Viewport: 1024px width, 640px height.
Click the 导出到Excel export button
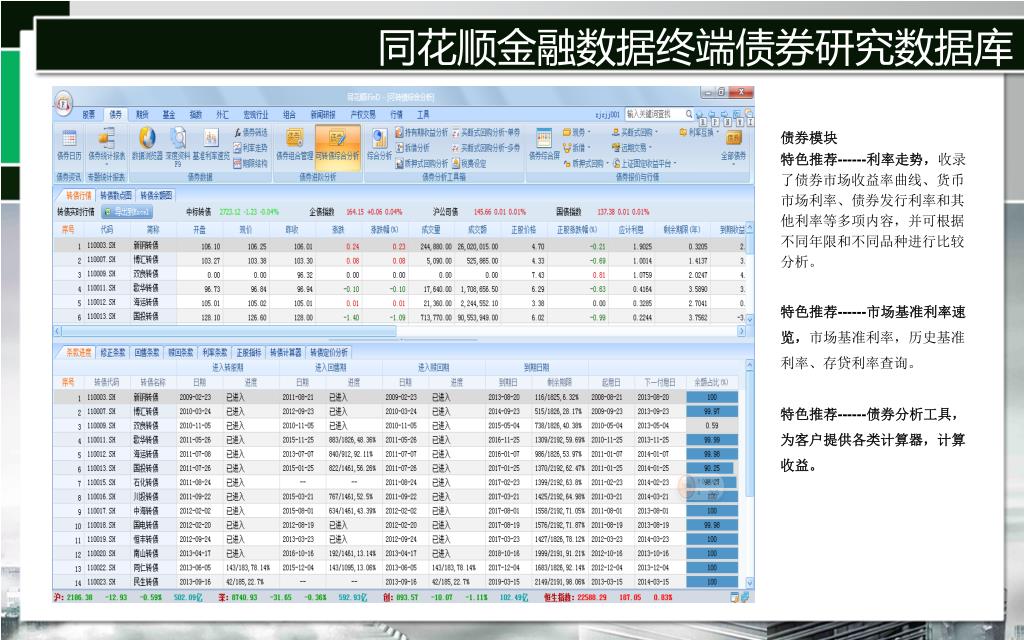click(x=127, y=212)
